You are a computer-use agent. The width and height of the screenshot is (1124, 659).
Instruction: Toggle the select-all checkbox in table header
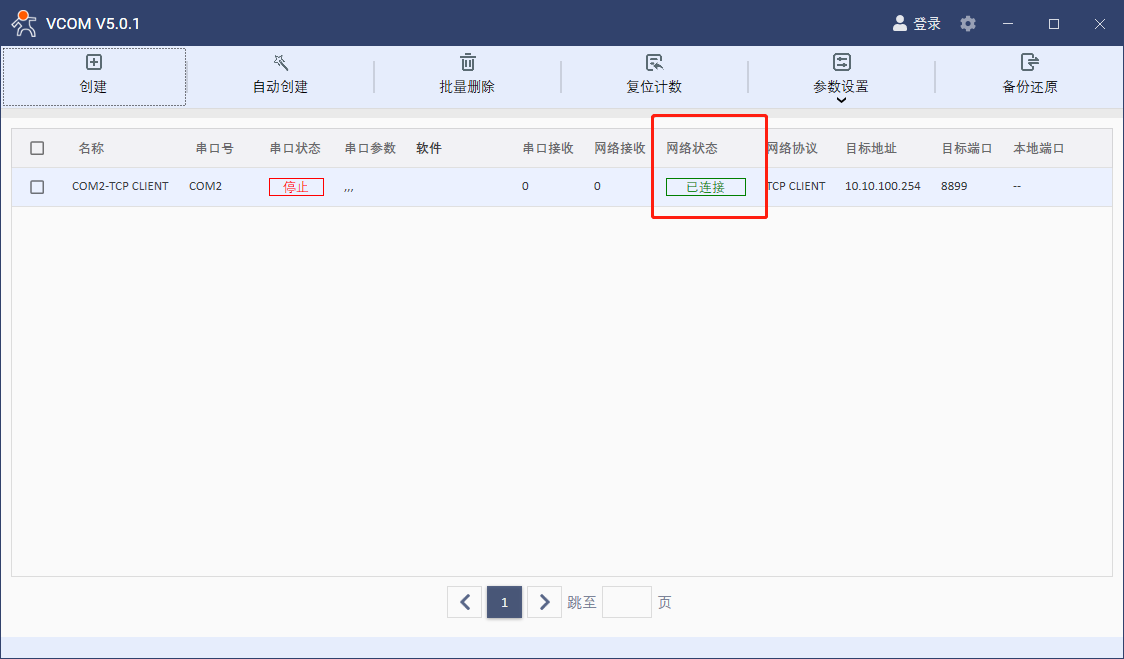point(37,148)
